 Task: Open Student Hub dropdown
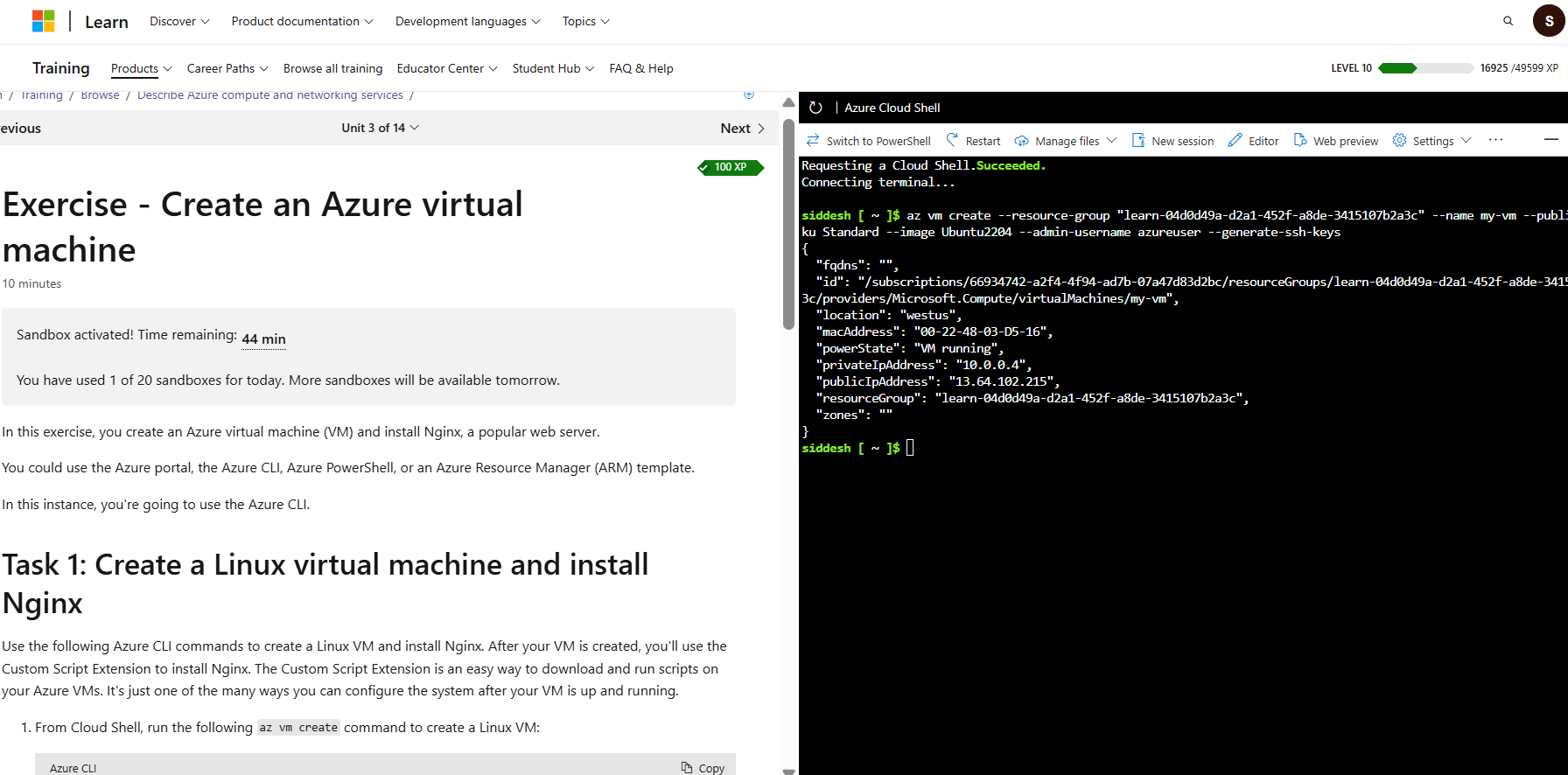[x=553, y=68]
